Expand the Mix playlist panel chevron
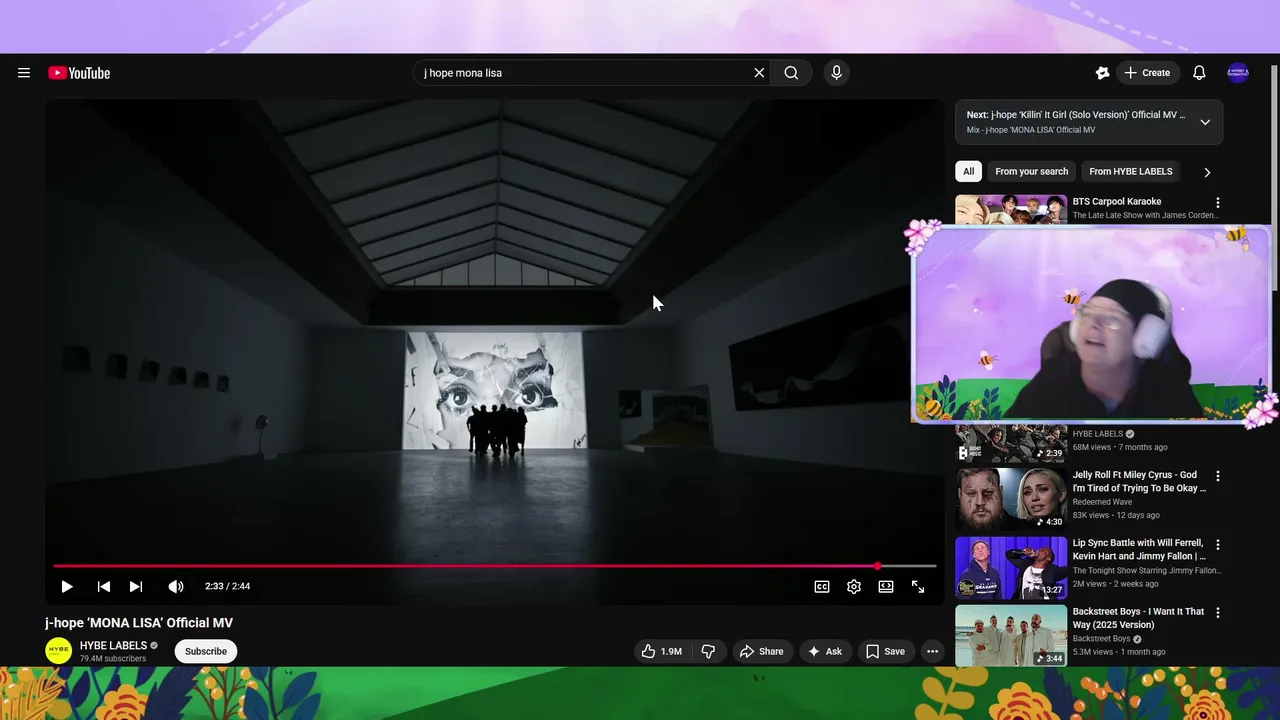The width and height of the screenshot is (1280, 720). pyautogui.click(x=1205, y=122)
